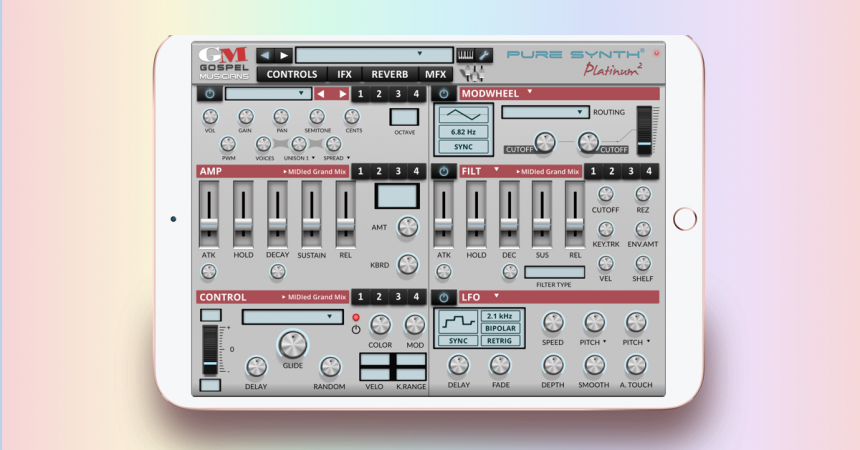Switch to the MFX tab
This screenshot has width=860, height=450.
click(435, 74)
